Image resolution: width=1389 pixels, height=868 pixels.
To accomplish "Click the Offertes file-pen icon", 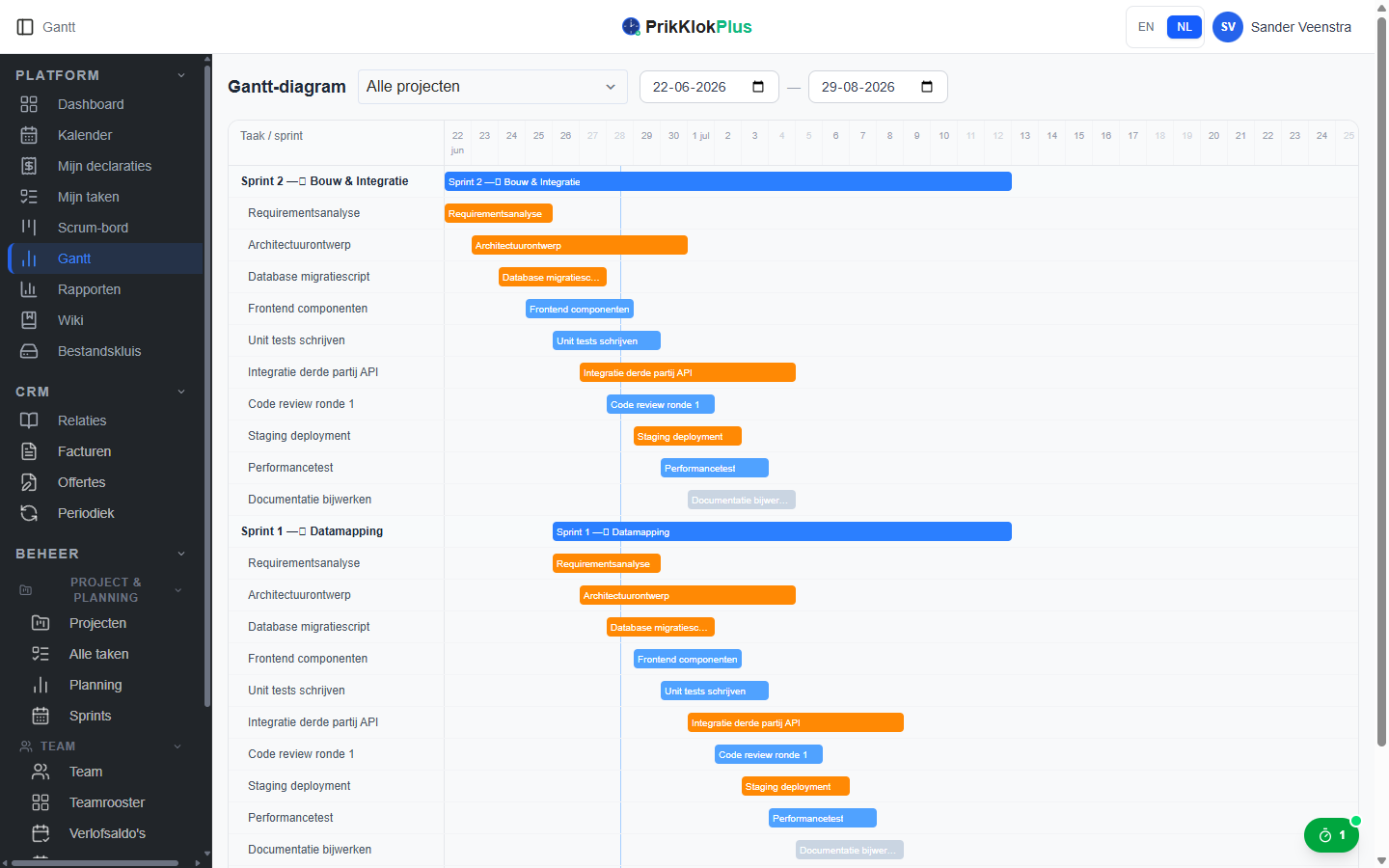I will (x=29, y=482).
